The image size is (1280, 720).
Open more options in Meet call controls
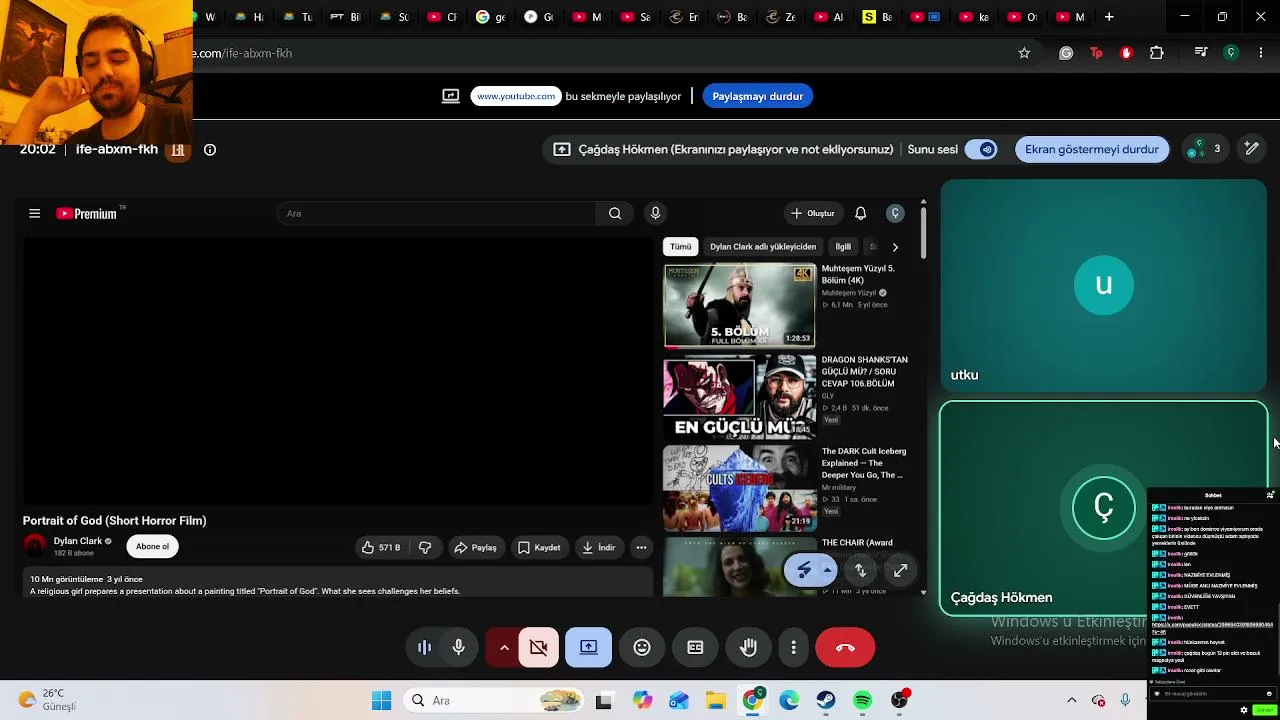(x=793, y=648)
